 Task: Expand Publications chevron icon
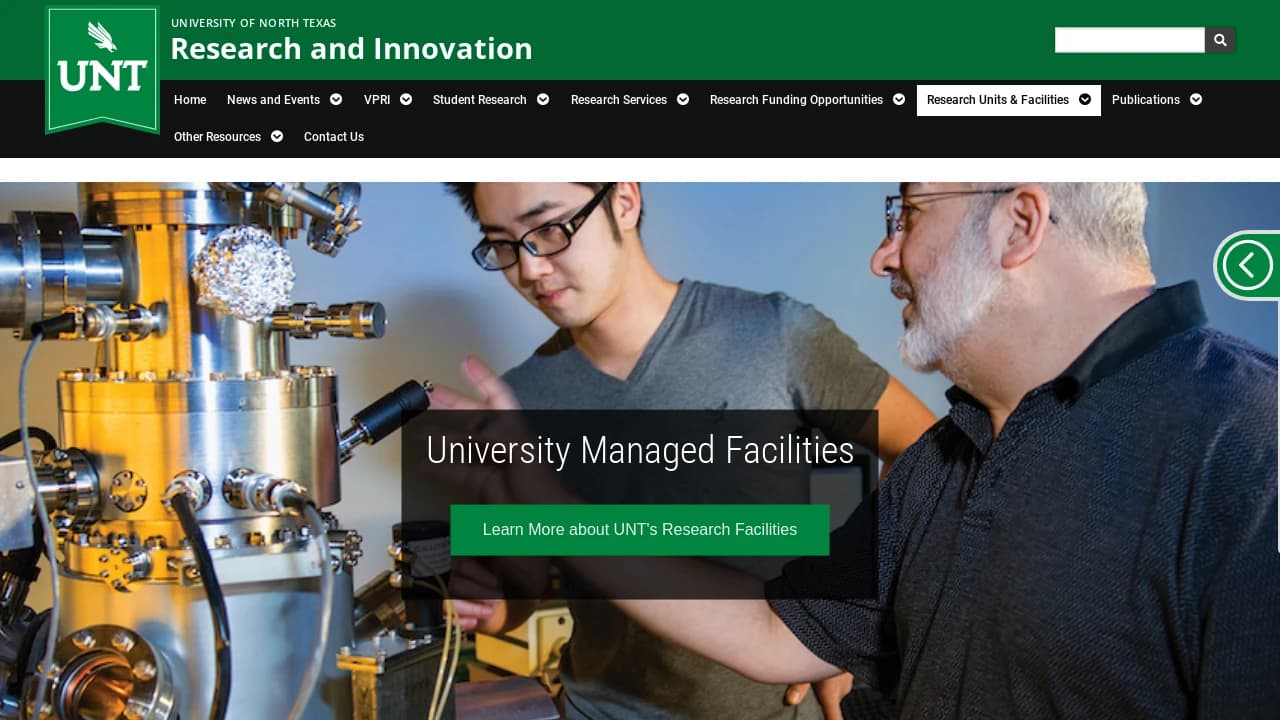click(x=1196, y=100)
